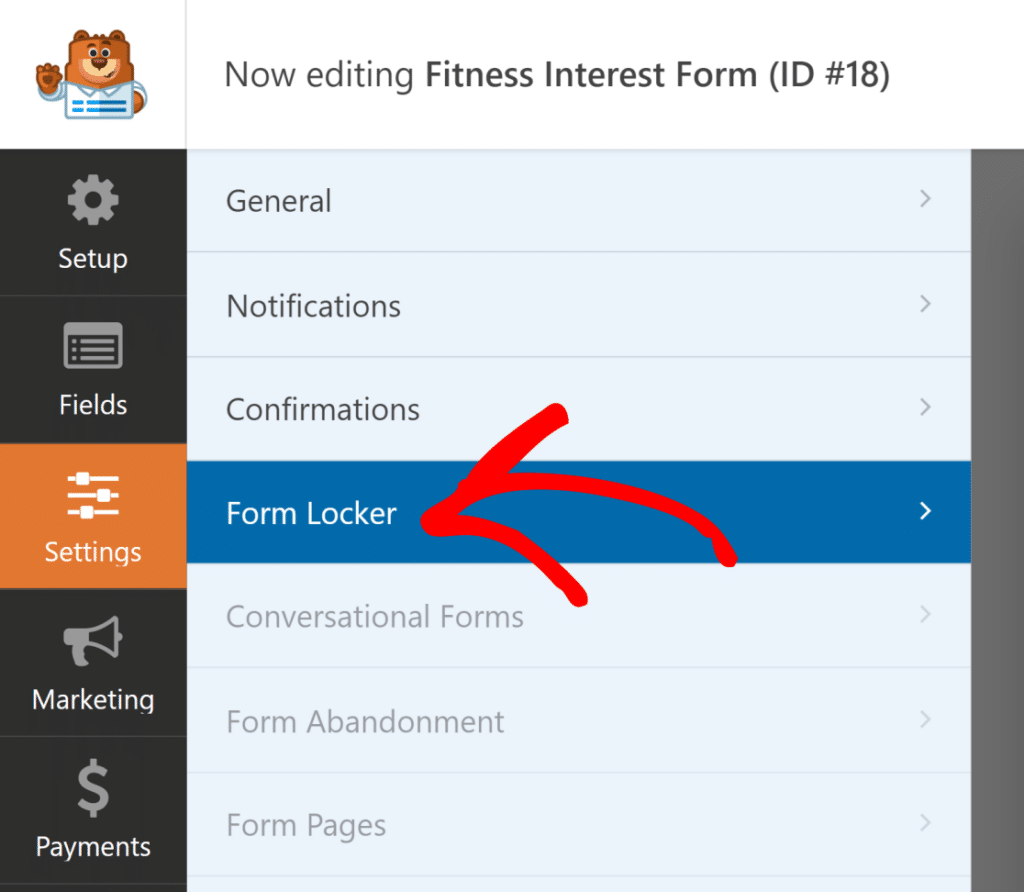Open the Form Locker chevron arrow
Viewport: 1024px width, 892px height.
[926, 512]
